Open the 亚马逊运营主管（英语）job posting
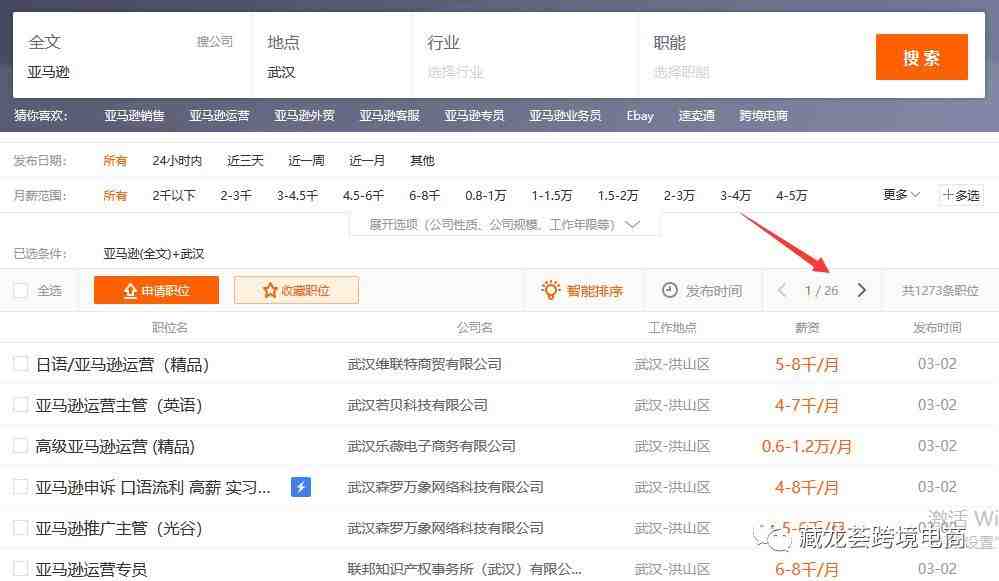This screenshot has height=581, width=999. pos(119,405)
